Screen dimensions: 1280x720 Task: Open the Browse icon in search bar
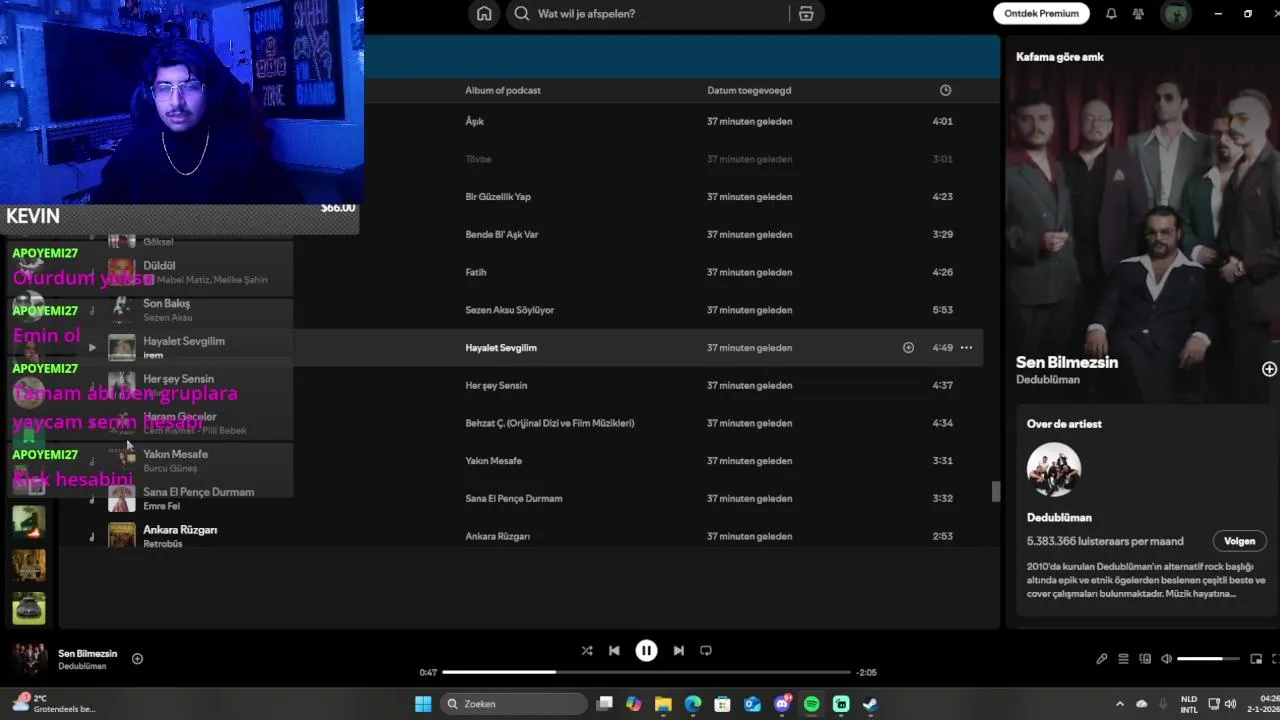coord(806,14)
